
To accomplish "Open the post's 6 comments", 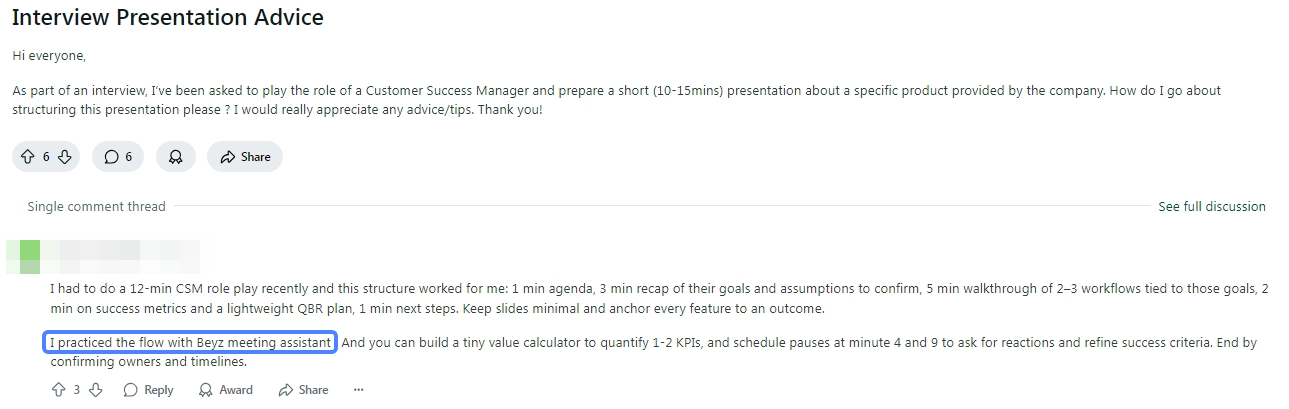I will coord(118,157).
